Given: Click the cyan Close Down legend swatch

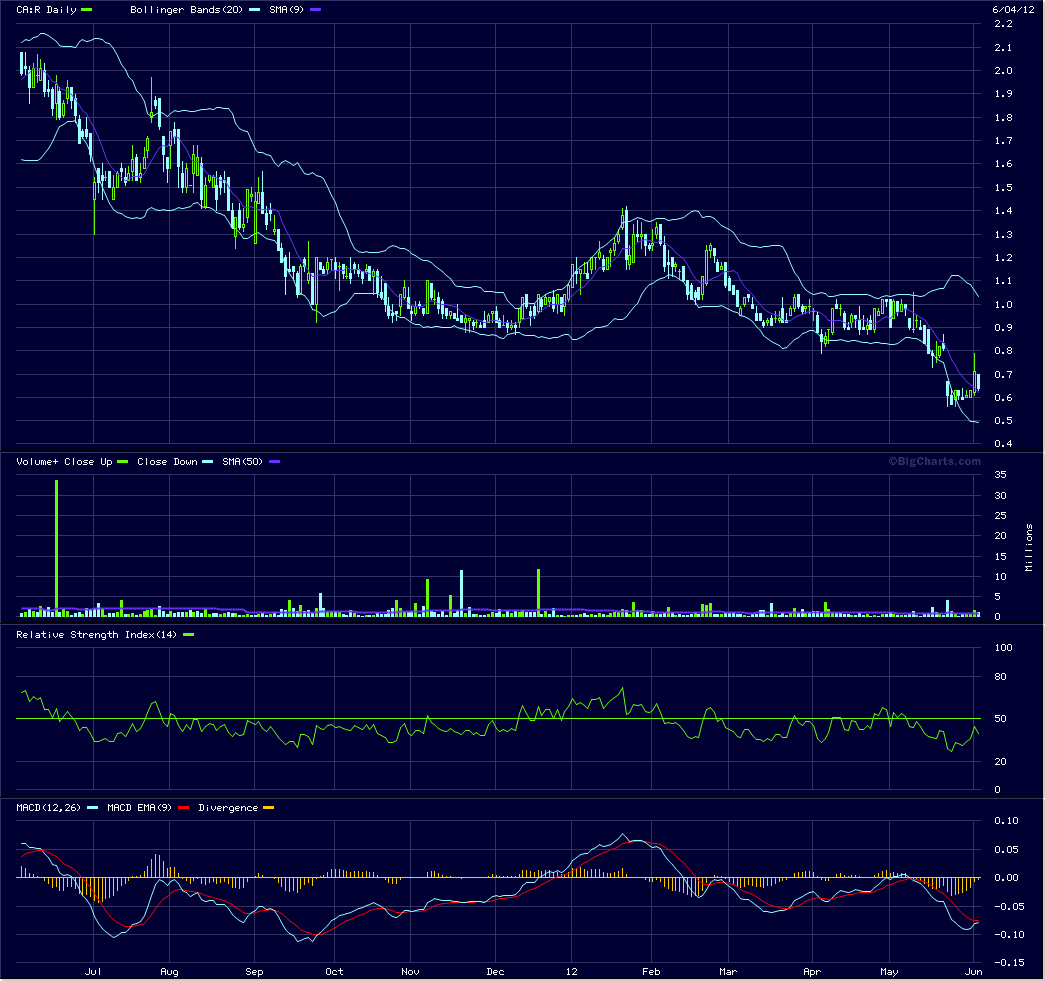Looking at the screenshot, I should coord(207,462).
